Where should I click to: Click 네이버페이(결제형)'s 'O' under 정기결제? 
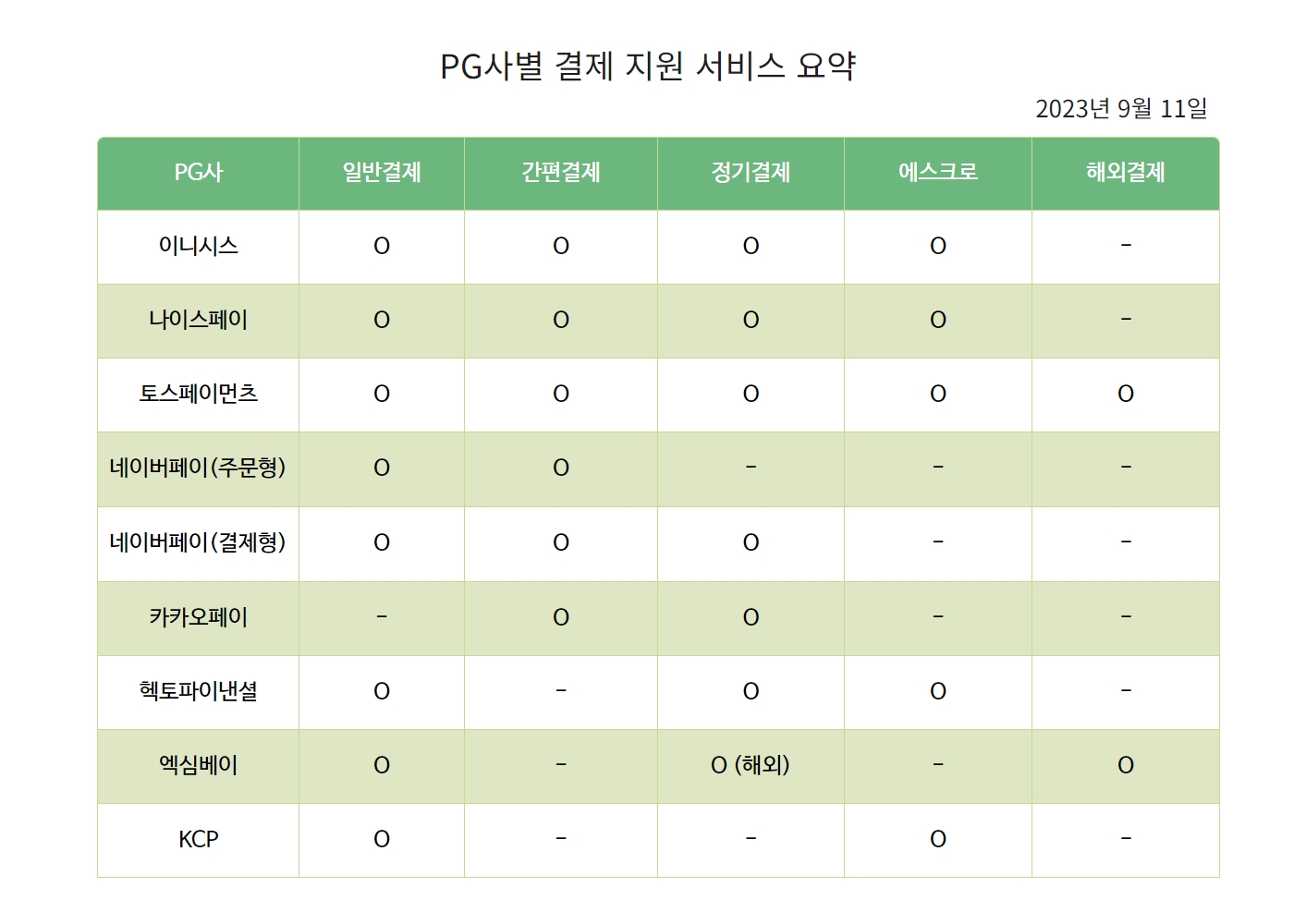coord(751,543)
